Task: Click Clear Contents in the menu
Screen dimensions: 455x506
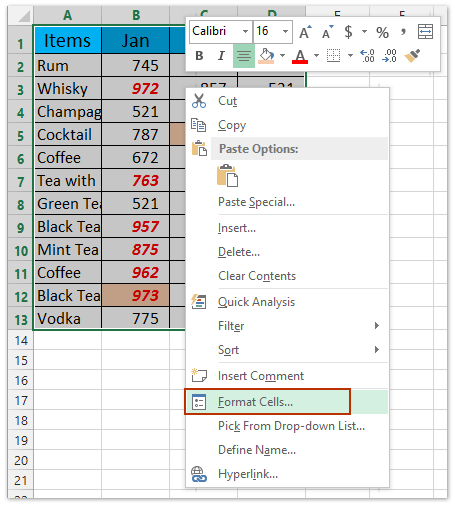Action: click(x=257, y=276)
